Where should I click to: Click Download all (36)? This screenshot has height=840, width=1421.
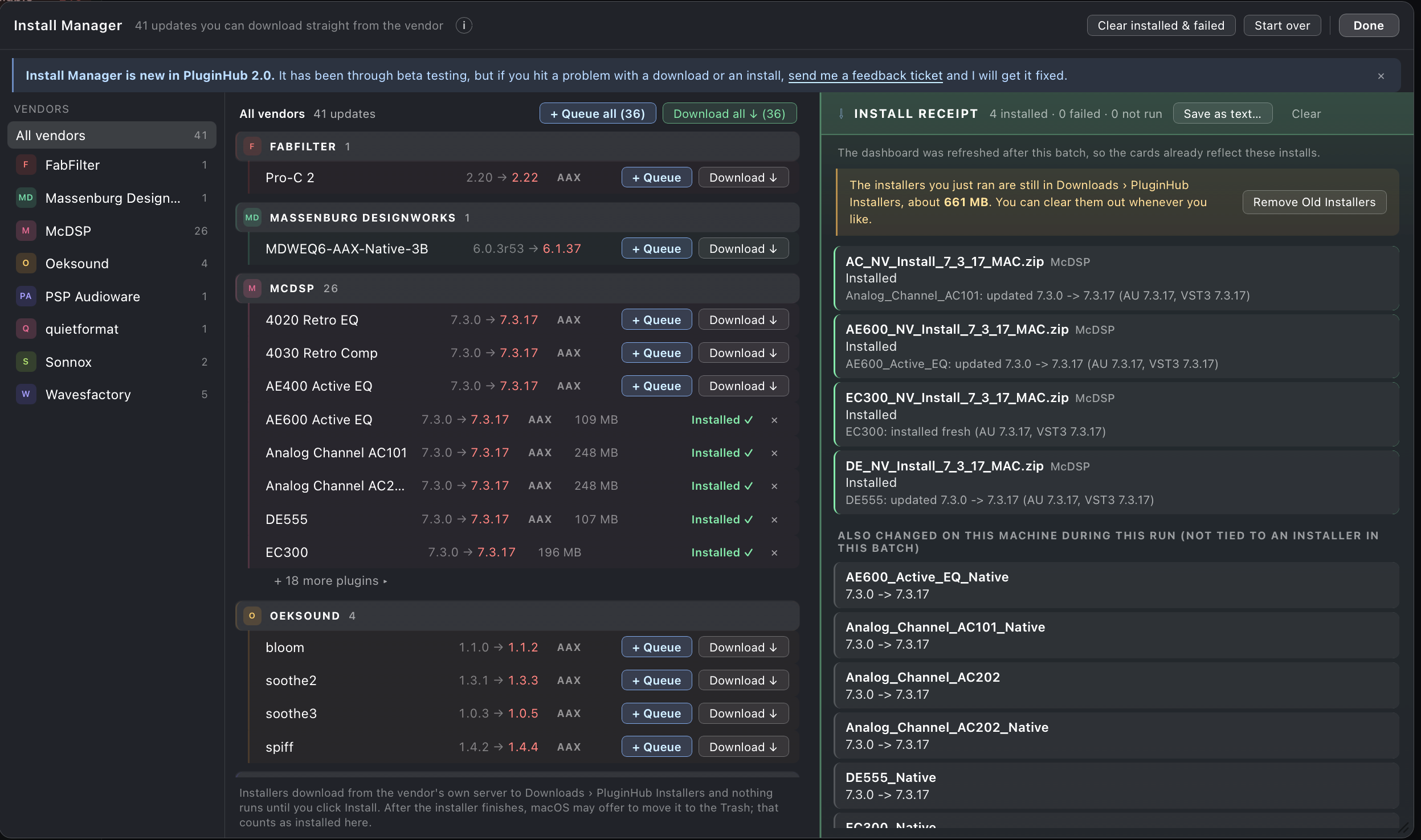click(729, 113)
